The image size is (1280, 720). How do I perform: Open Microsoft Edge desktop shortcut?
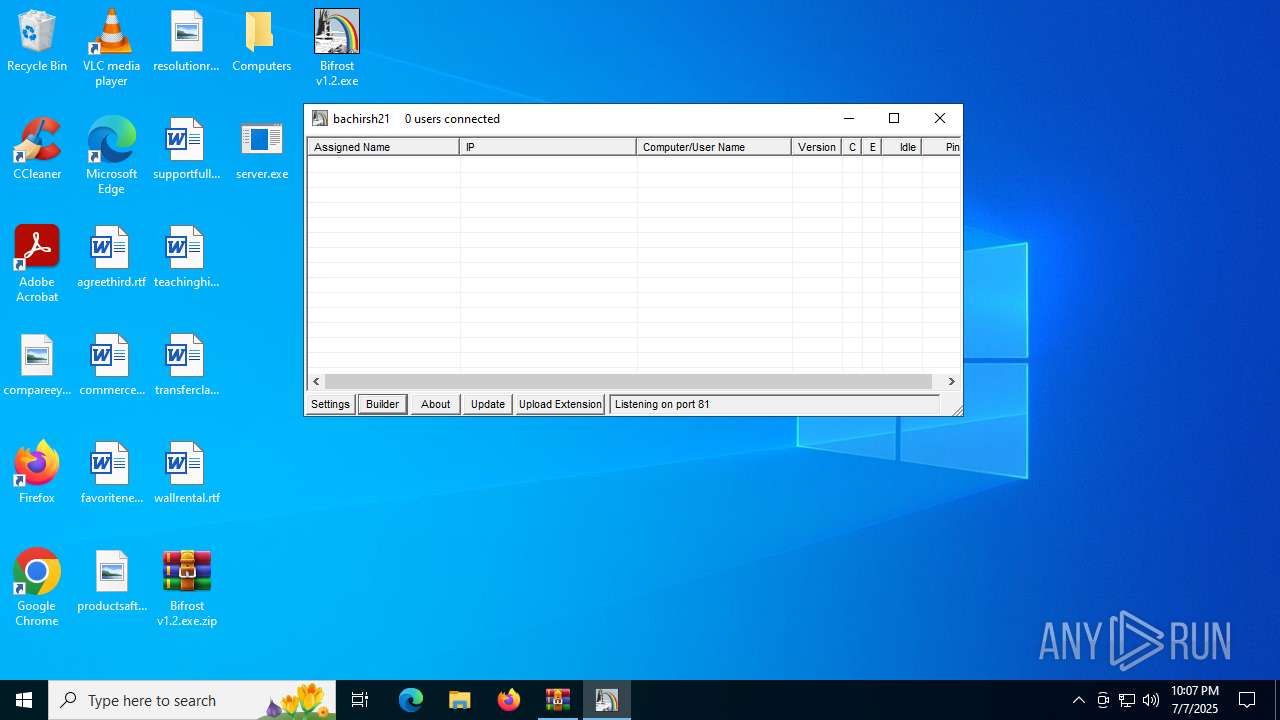tap(111, 156)
